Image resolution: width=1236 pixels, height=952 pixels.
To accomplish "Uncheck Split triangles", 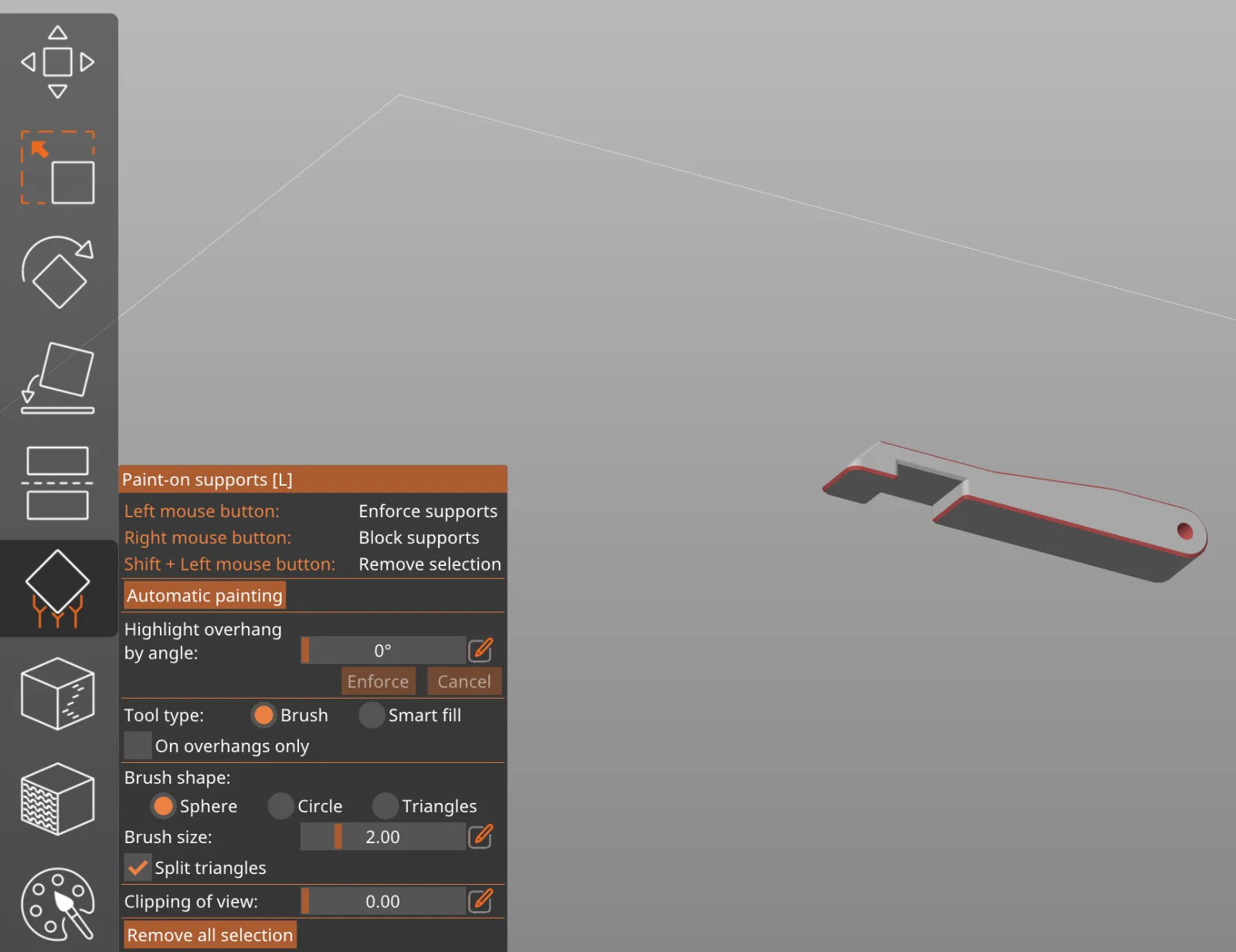I will pos(138,868).
